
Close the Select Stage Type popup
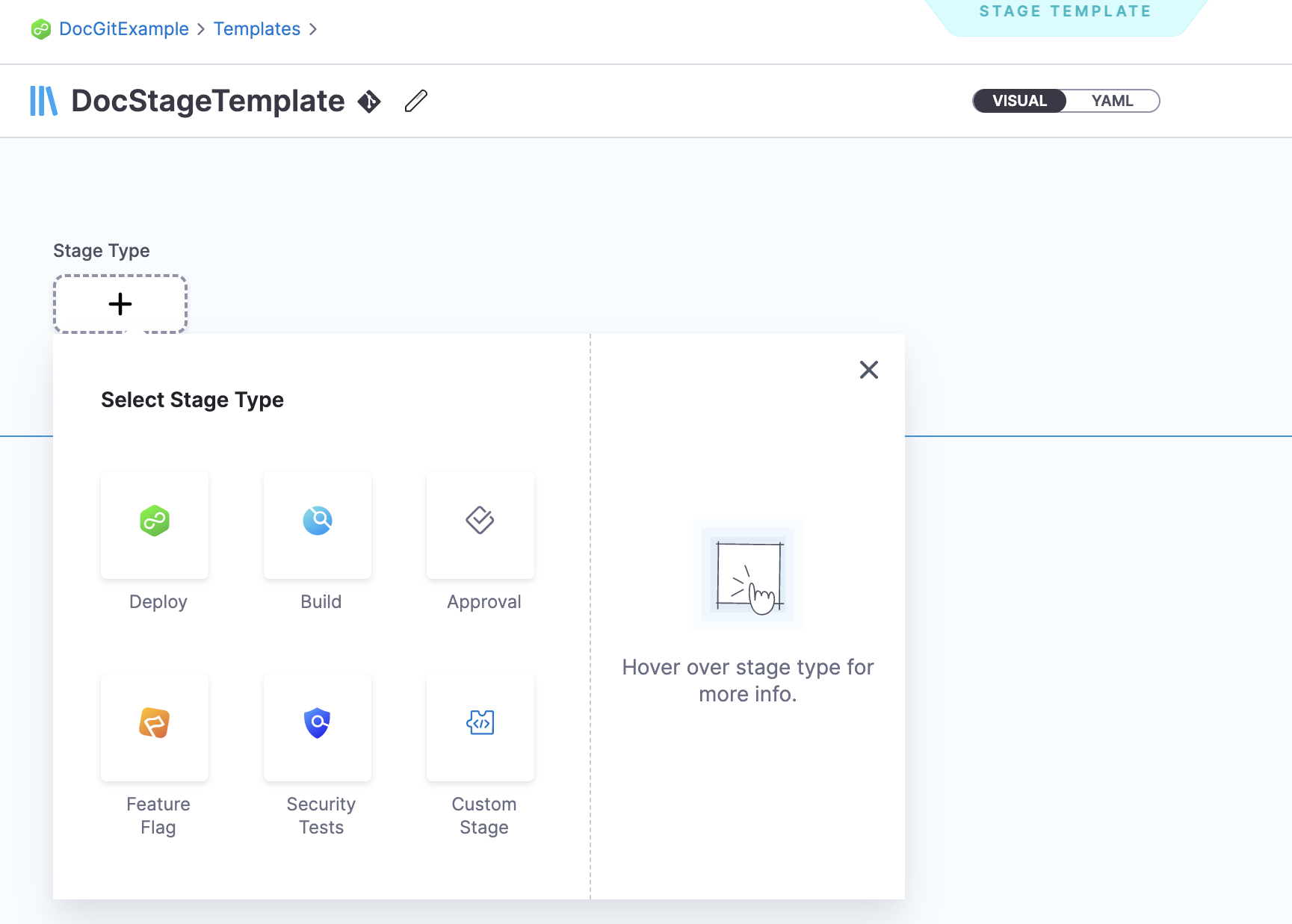coord(868,370)
